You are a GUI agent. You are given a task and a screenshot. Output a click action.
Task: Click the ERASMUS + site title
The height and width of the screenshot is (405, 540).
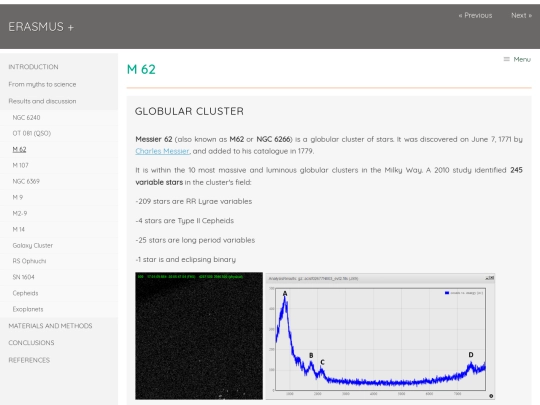pos(41,27)
